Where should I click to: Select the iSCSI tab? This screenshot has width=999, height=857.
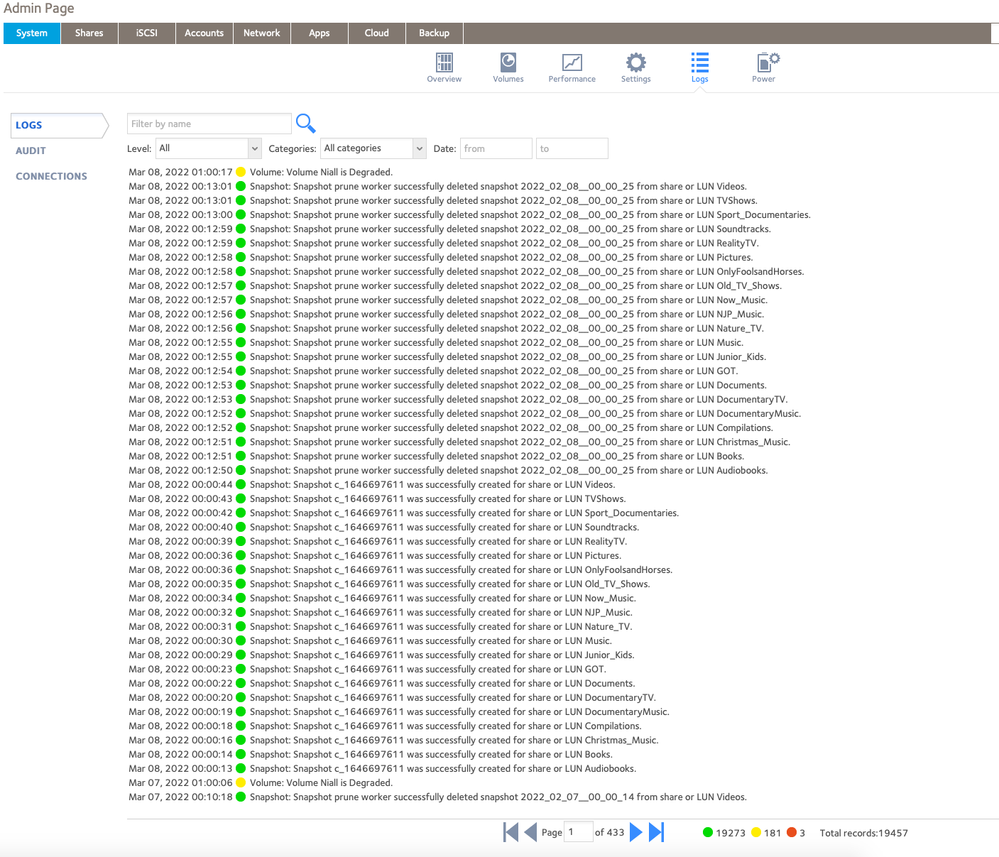pyautogui.click(x=146, y=32)
